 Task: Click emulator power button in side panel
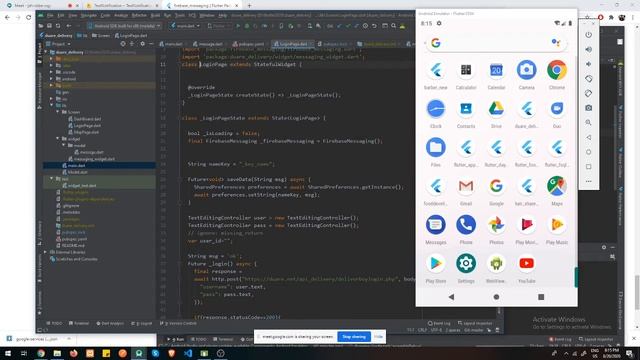tap(588, 35)
